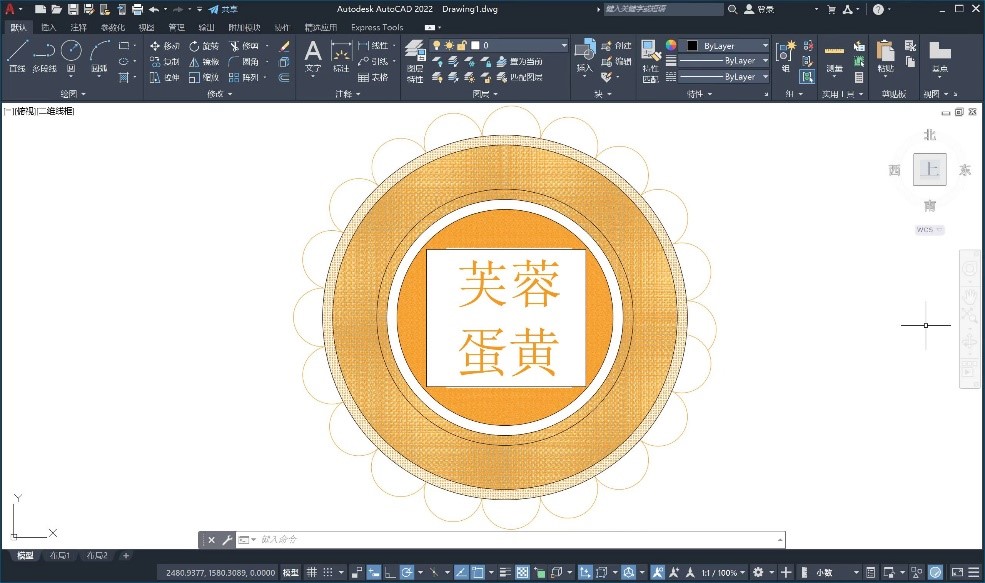Click the Share (共享) button
Viewport: 985px width, 583px height.
point(223,9)
